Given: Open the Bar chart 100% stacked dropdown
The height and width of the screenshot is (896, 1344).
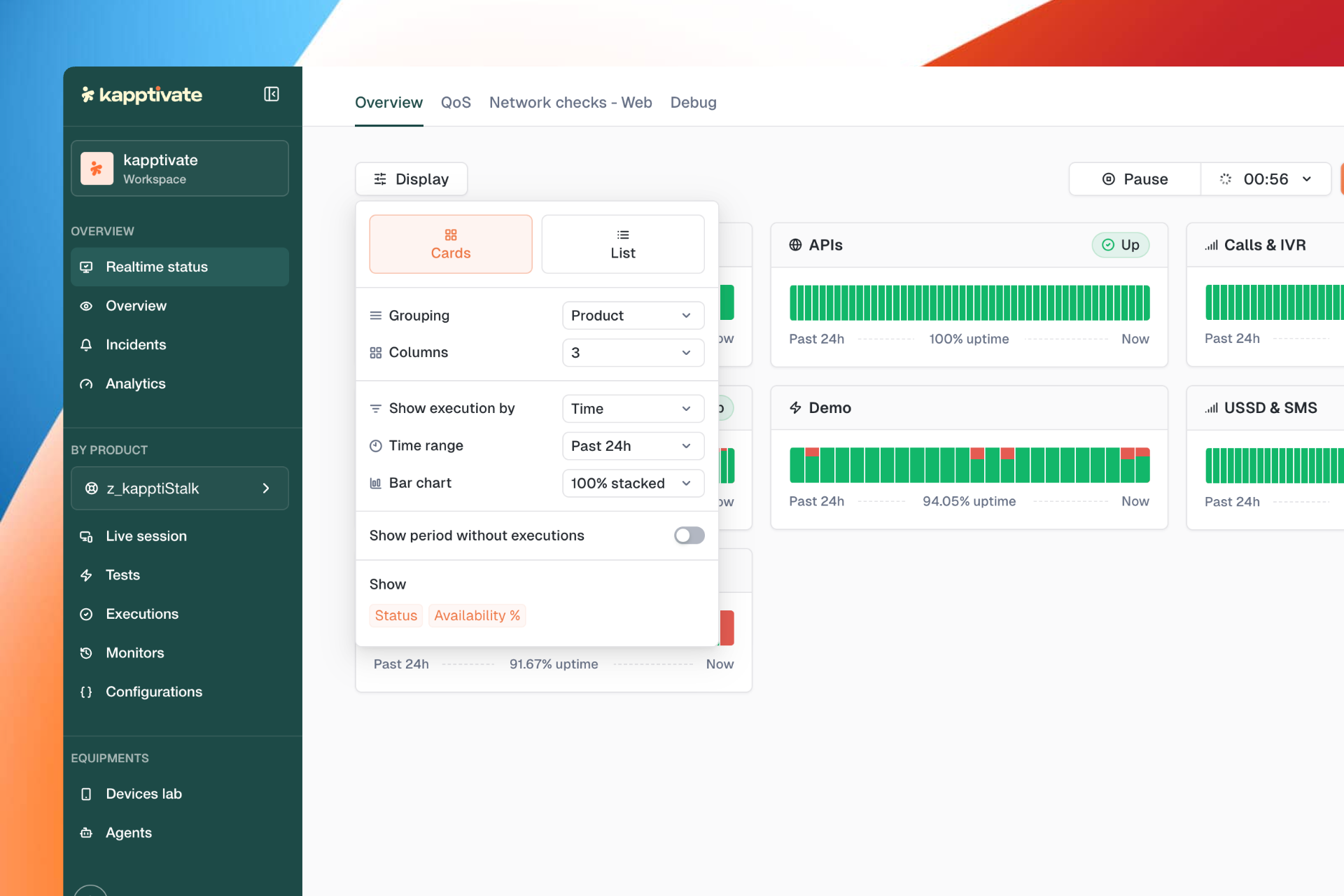Looking at the screenshot, I should coord(633,484).
